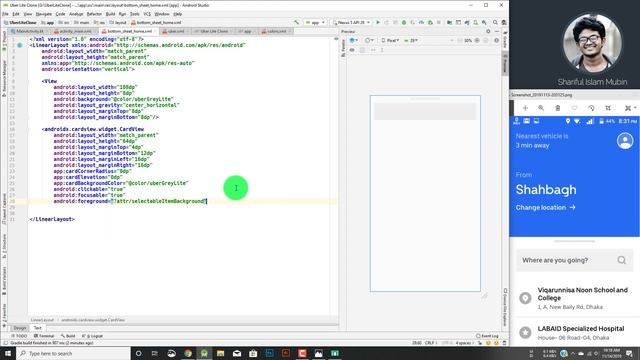Open the Gradle side tool window
640x360 pixels.
[x=505, y=40]
